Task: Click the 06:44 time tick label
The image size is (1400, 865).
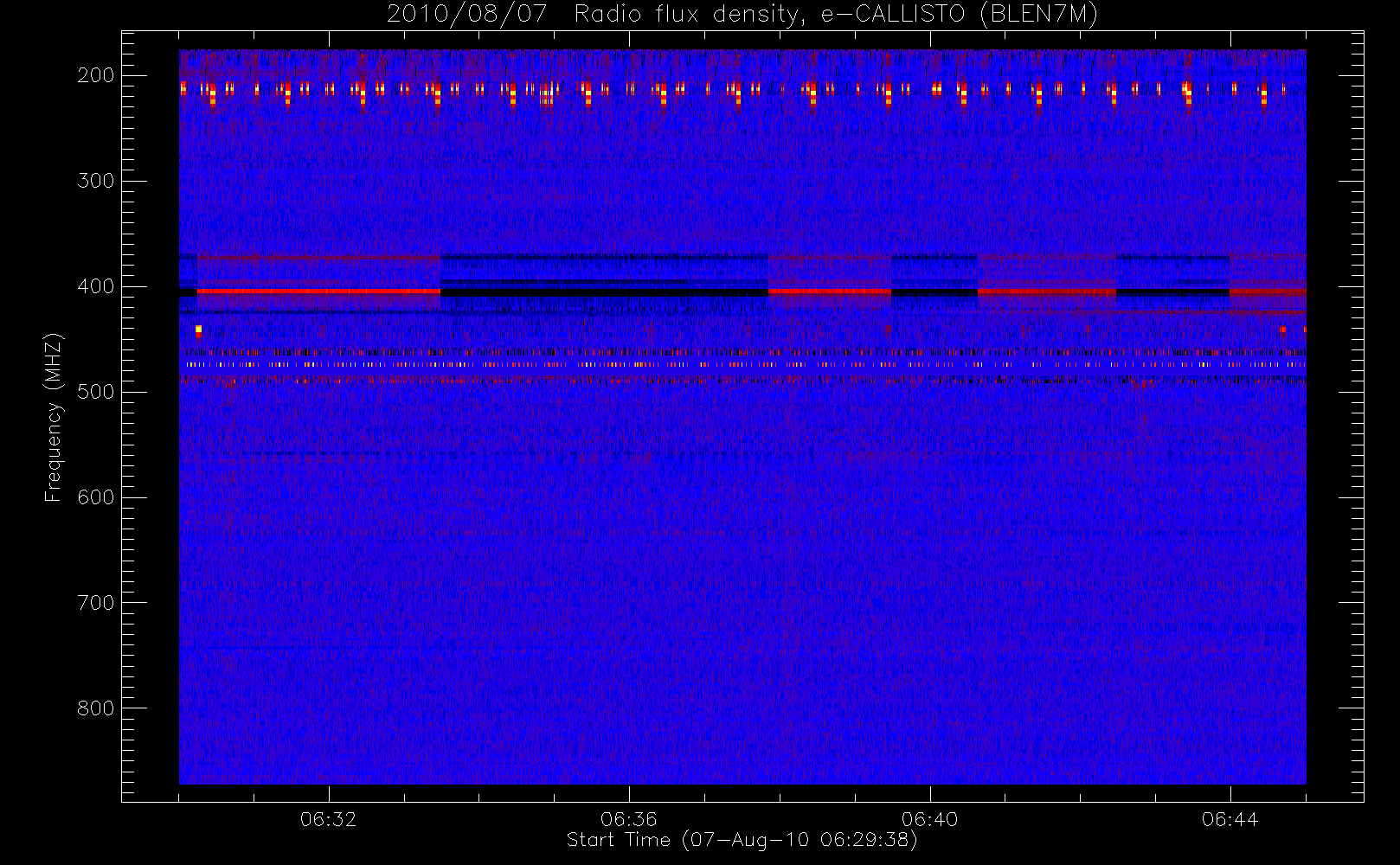Action: [x=1230, y=819]
